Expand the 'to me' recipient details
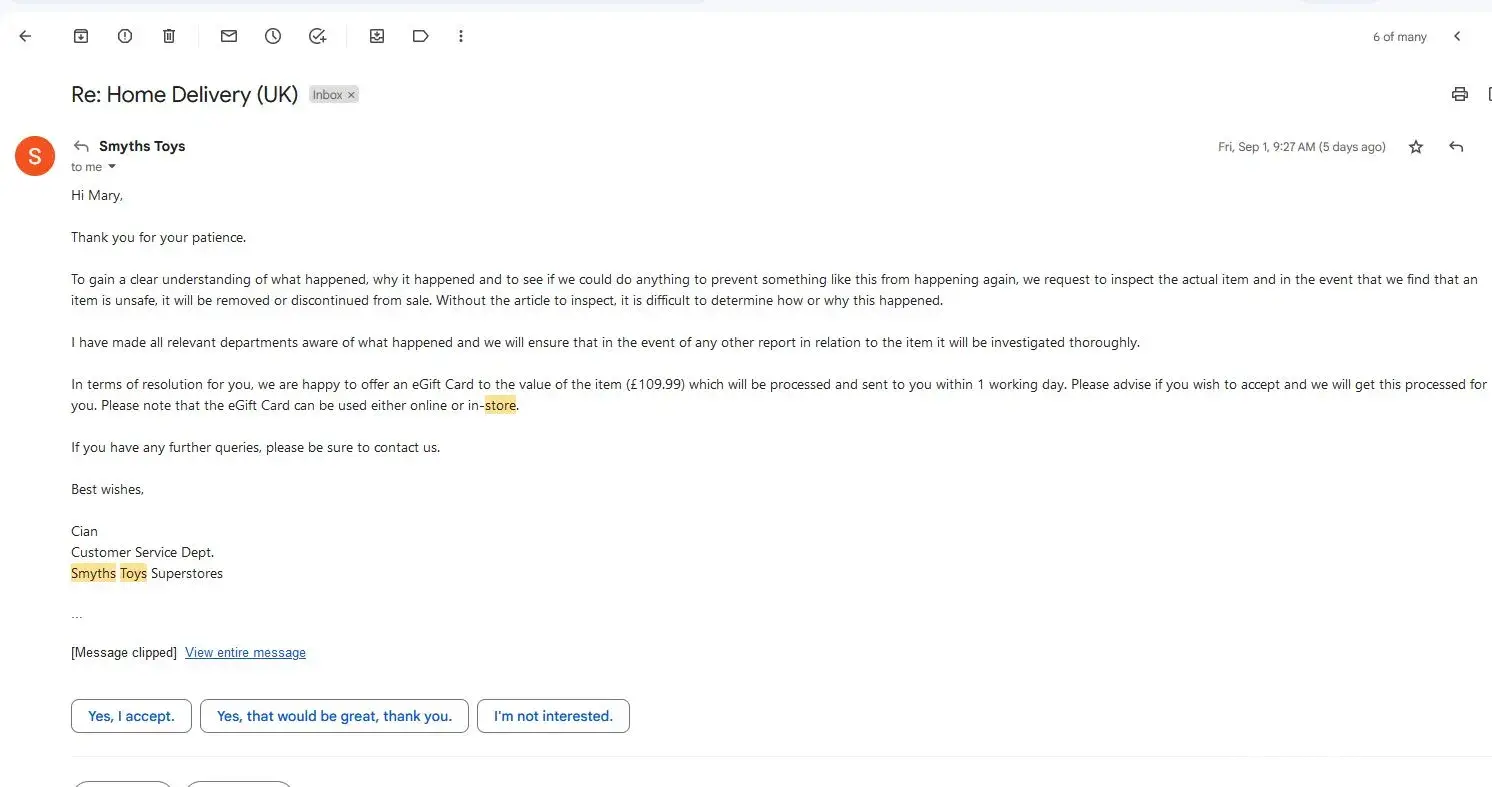 click(x=112, y=167)
